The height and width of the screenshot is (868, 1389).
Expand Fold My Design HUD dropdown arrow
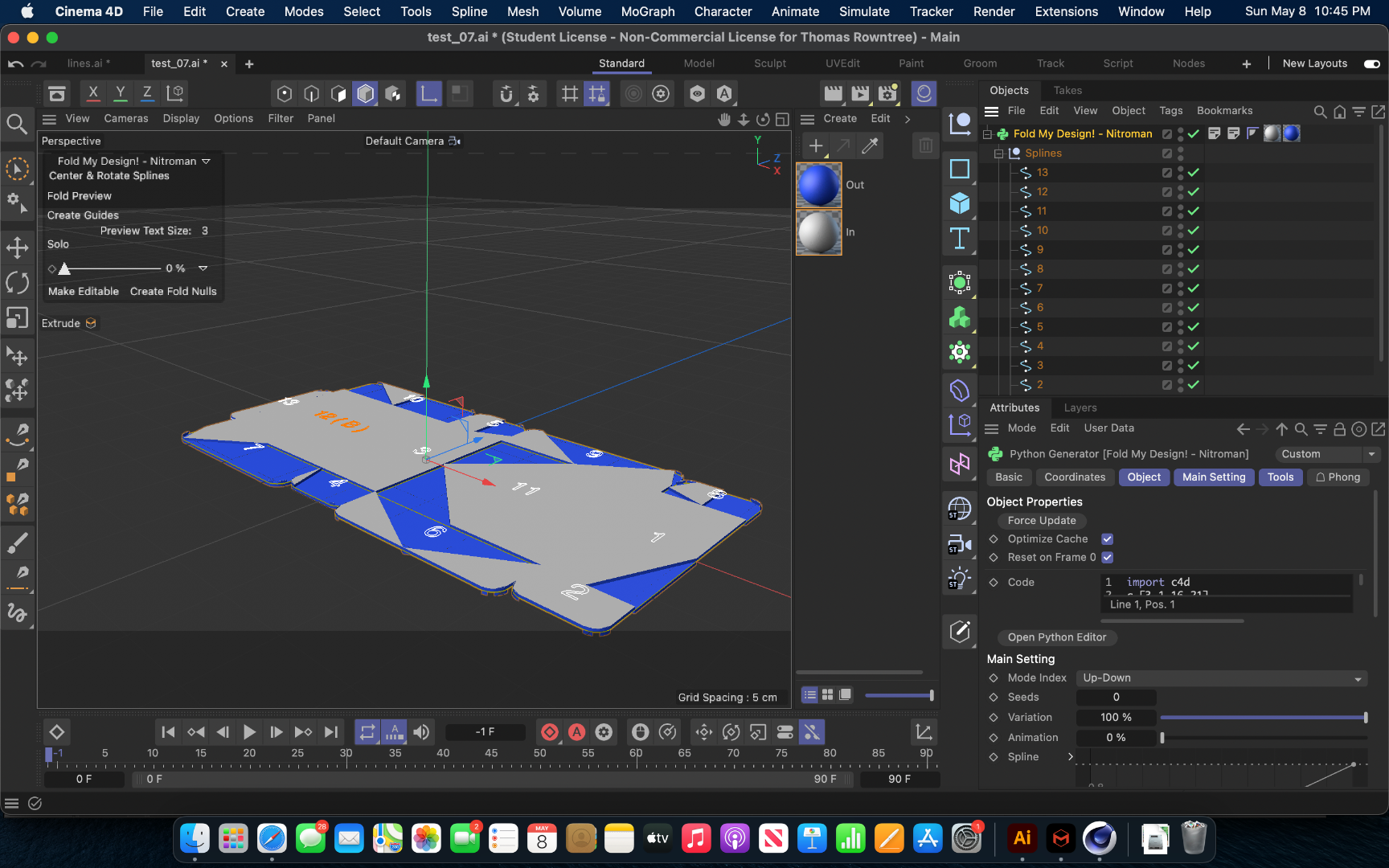[x=206, y=162]
